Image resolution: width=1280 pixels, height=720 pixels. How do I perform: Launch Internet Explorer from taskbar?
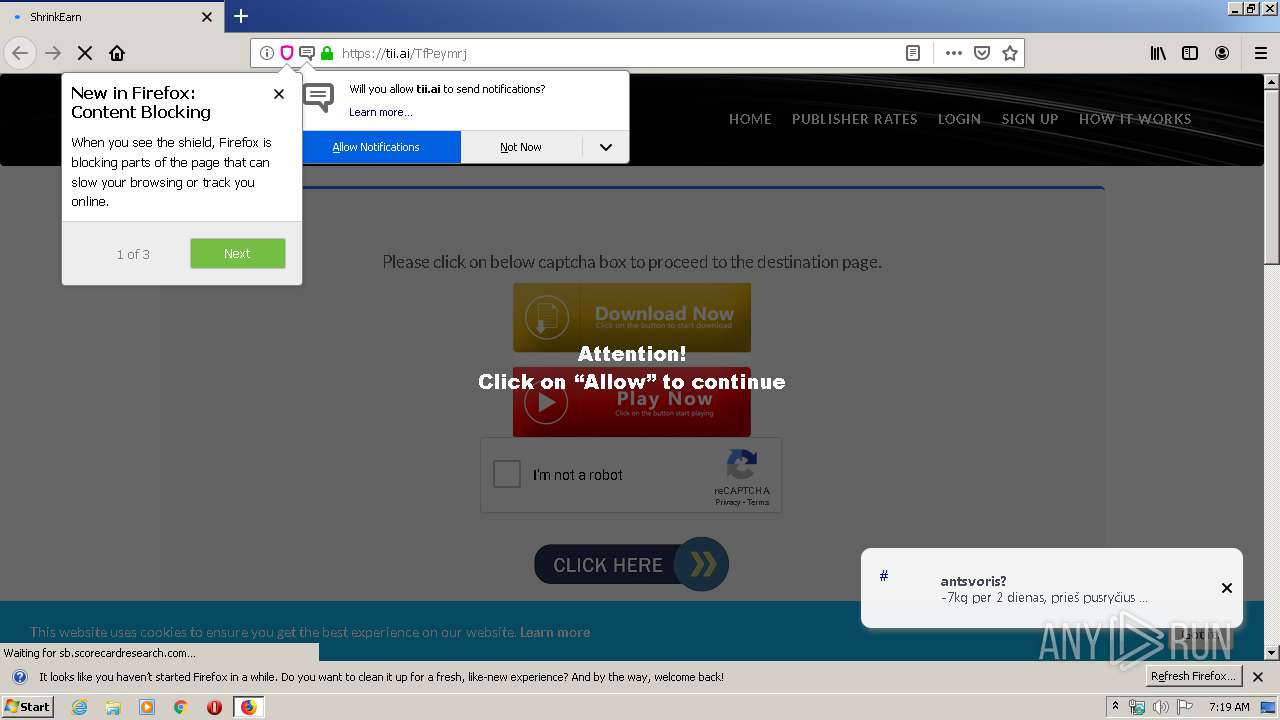pyautogui.click(x=80, y=707)
